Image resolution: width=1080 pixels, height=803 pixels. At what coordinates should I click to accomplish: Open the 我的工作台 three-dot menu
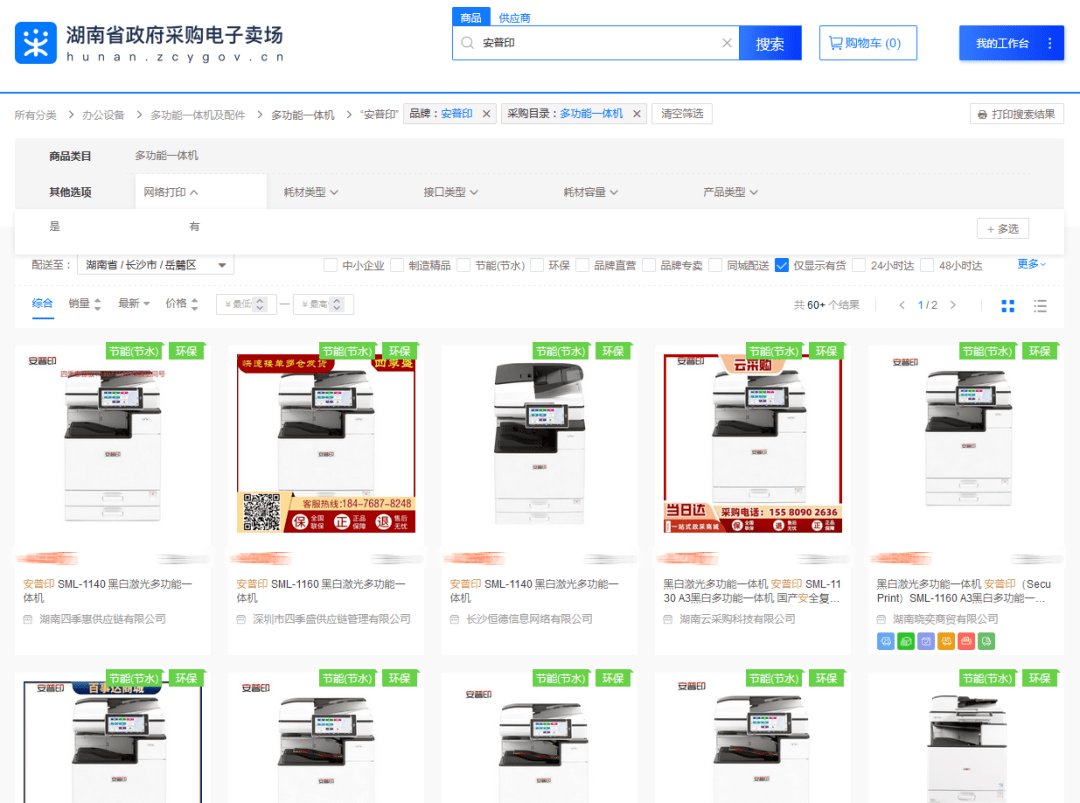click(x=1049, y=43)
